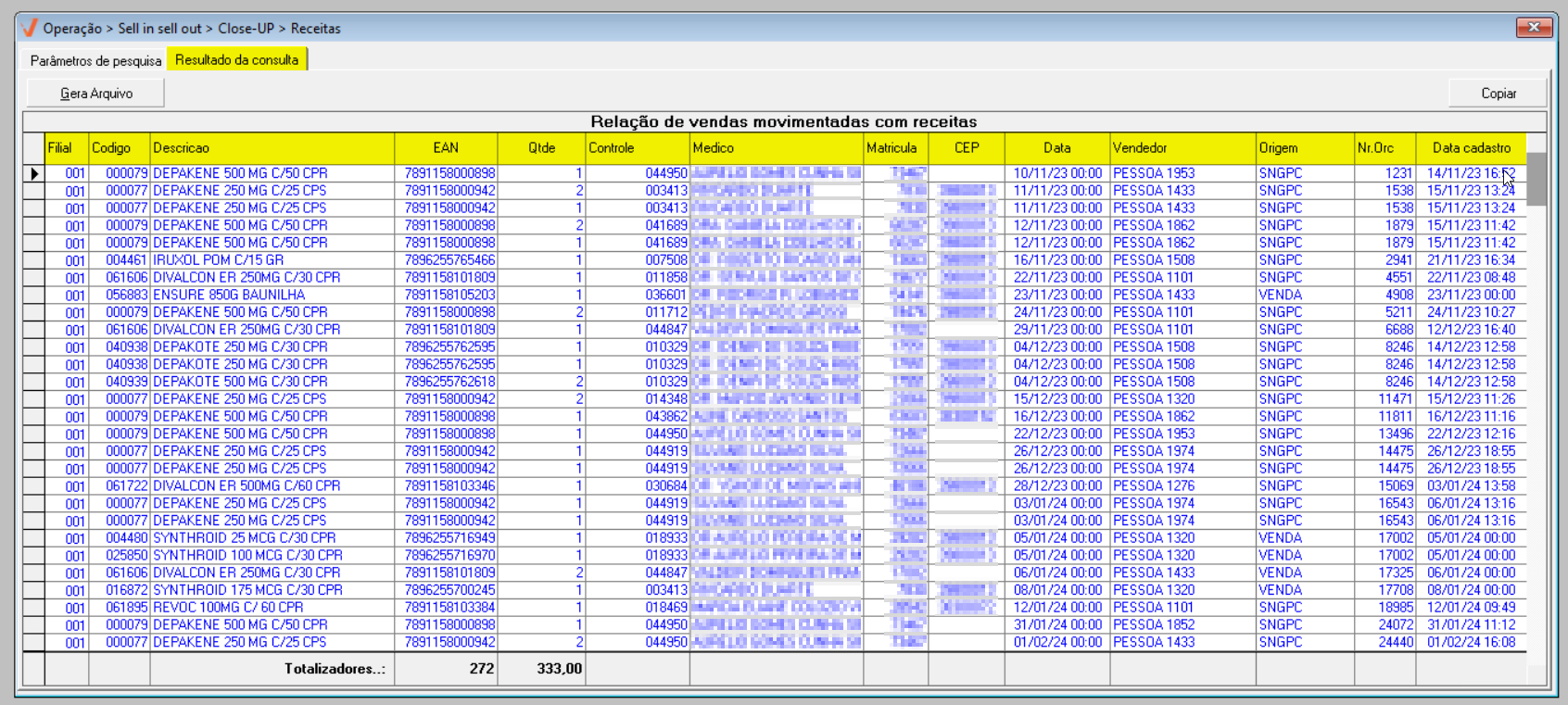Click the app logo icon in title bar

pyautogui.click(x=30, y=28)
